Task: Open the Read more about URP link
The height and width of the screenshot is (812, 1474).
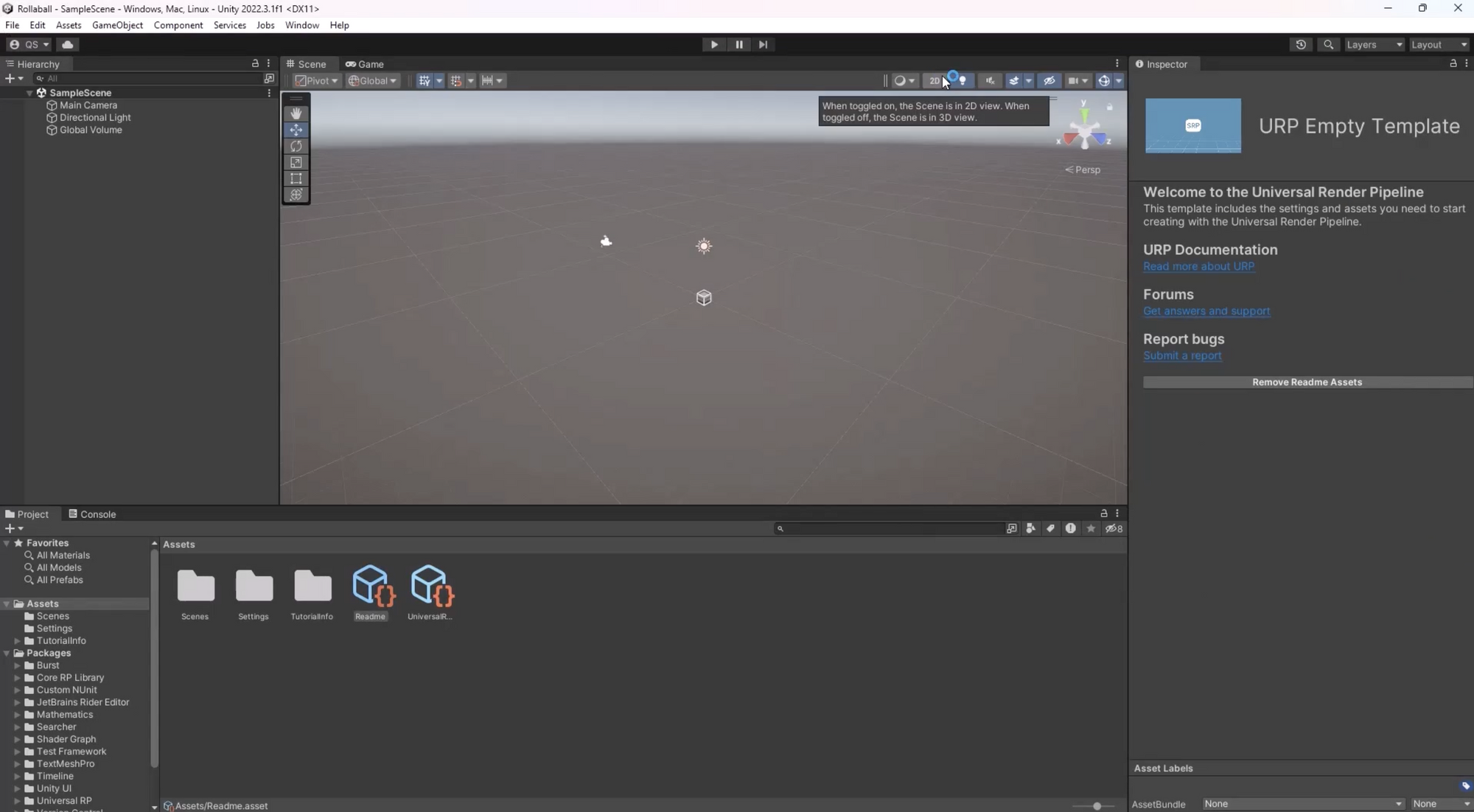Action: coord(1198,267)
